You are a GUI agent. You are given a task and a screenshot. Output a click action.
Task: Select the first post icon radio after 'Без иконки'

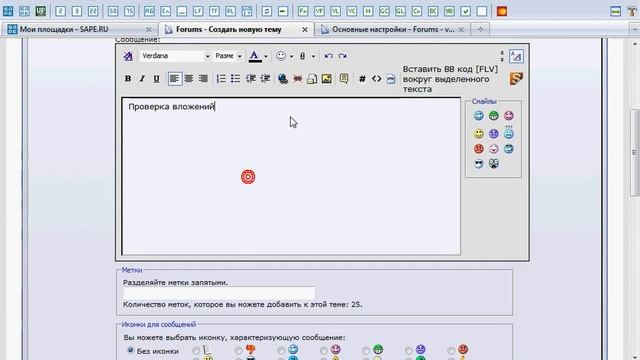coord(196,351)
